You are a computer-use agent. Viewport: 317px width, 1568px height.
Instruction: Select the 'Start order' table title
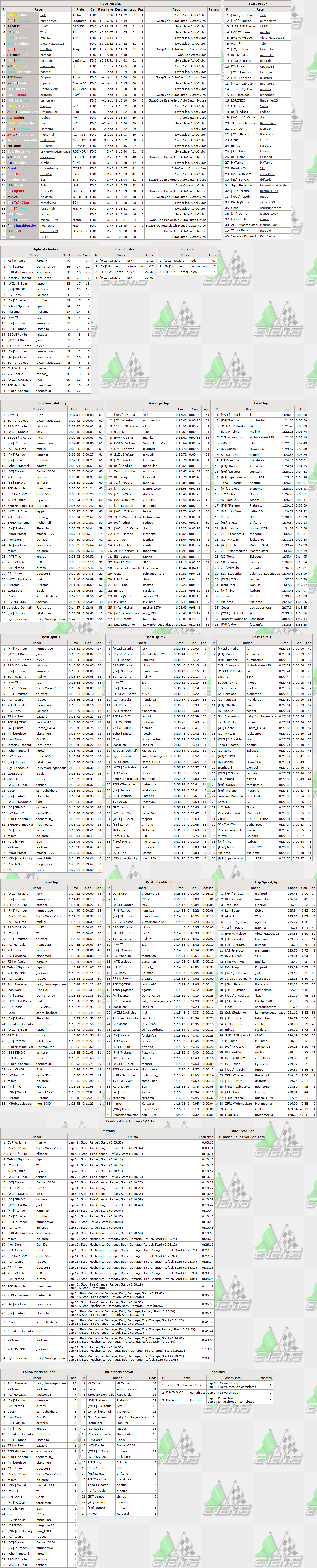(257, 4)
